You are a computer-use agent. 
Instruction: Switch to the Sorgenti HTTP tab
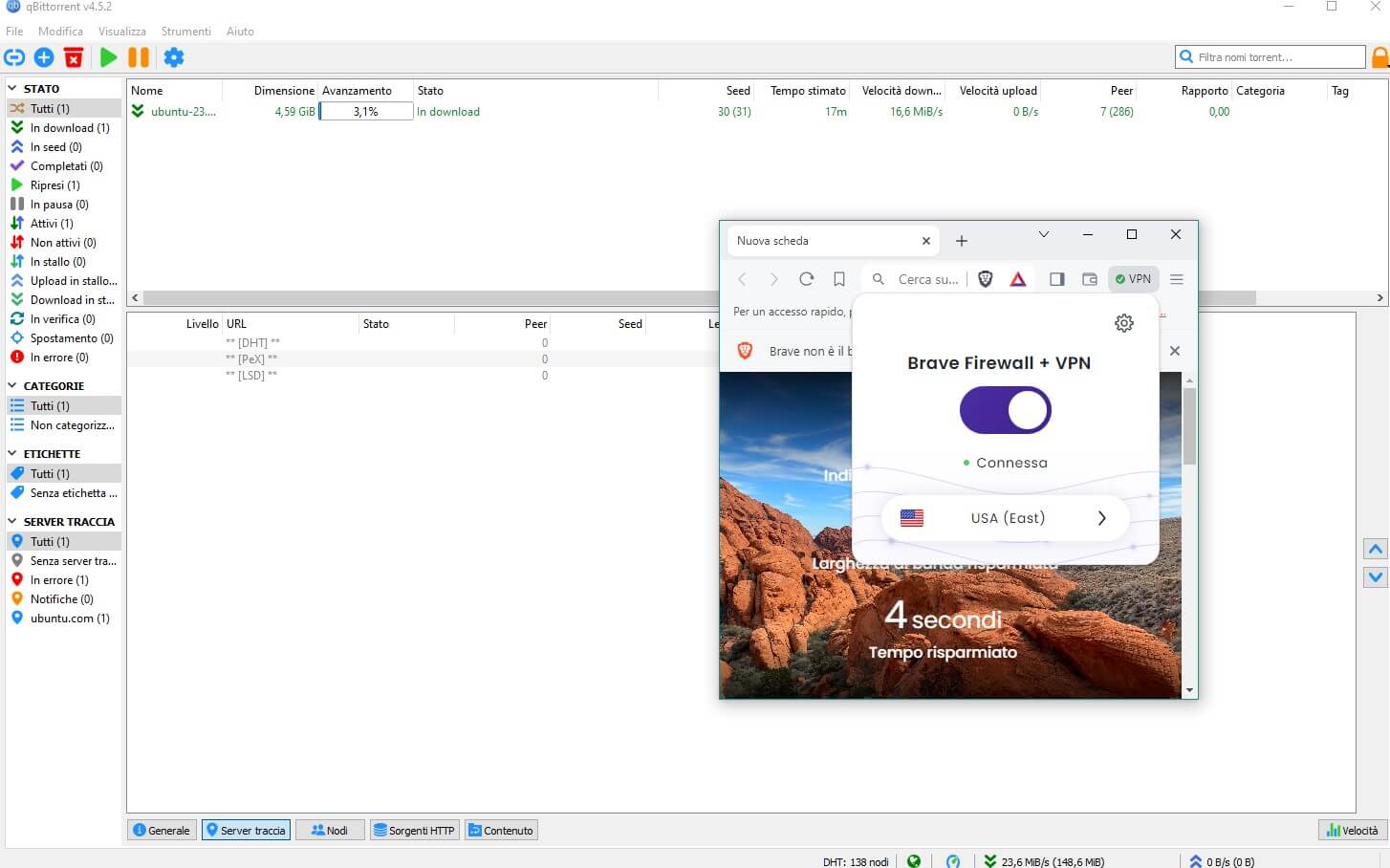click(414, 830)
